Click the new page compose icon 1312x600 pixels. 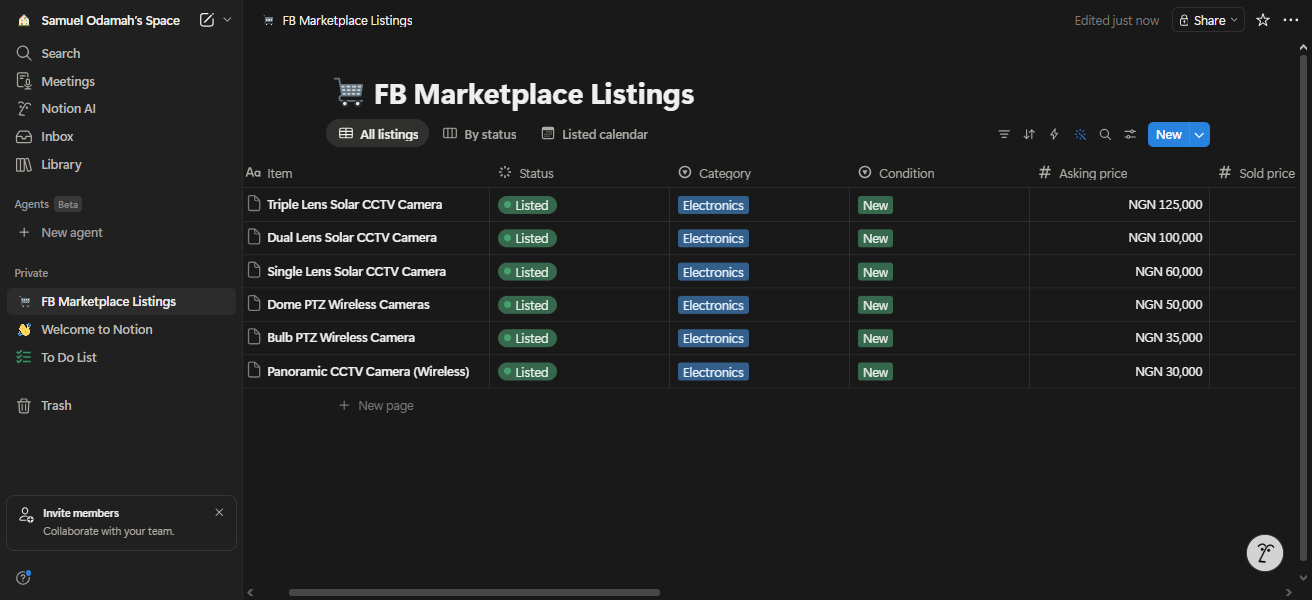207,20
